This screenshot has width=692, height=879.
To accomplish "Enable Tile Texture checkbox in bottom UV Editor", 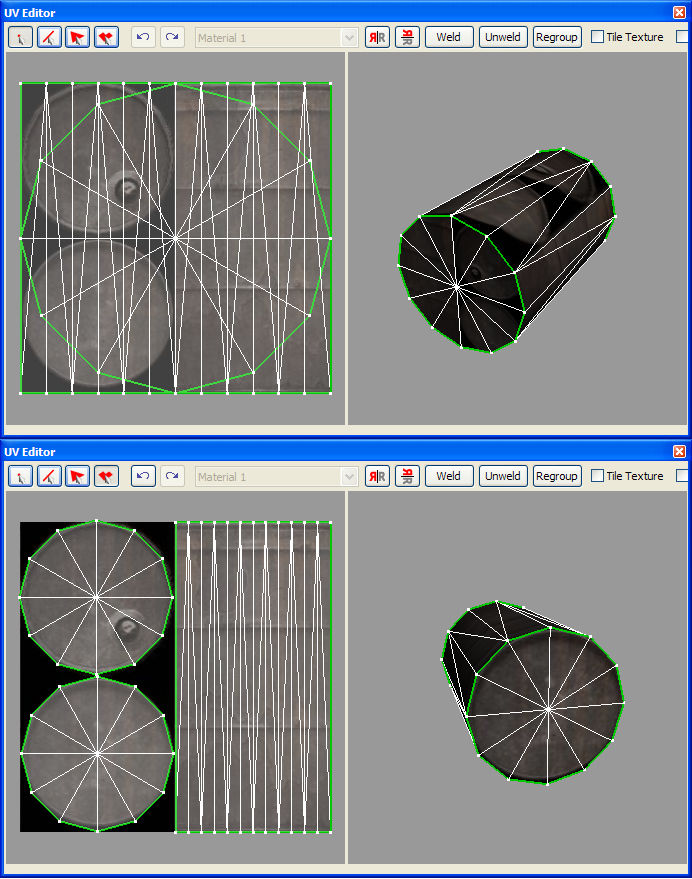I will point(598,476).
